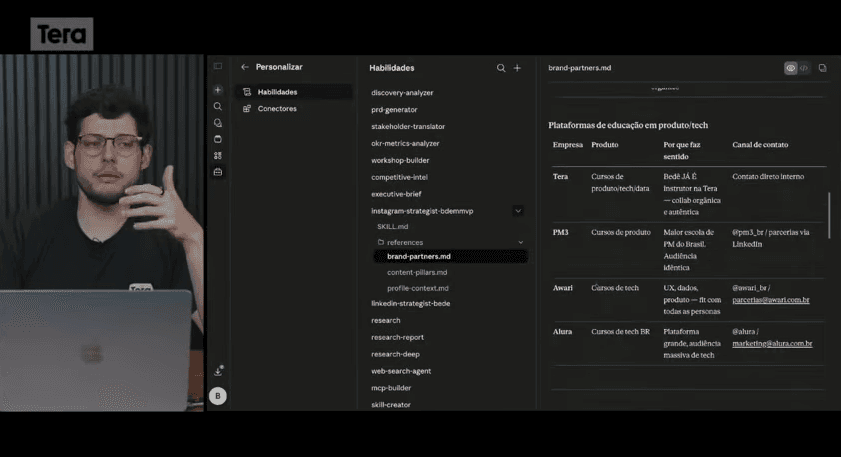Switch to raw code view
The width and height of the screenshot is (841, 457).
804,68
